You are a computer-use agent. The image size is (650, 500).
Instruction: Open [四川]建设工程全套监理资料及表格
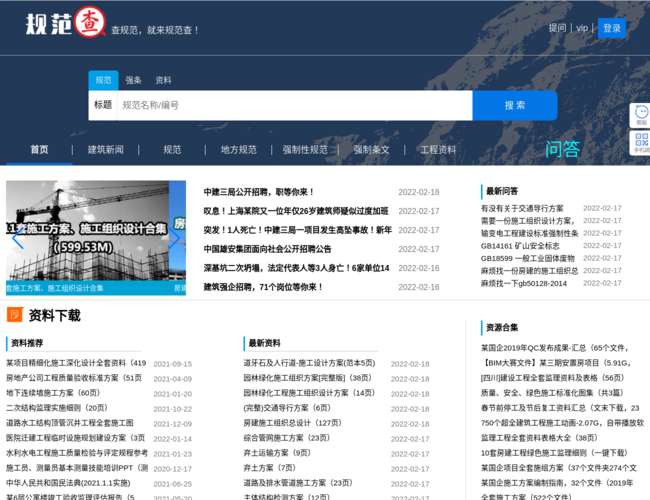point(553,378)
